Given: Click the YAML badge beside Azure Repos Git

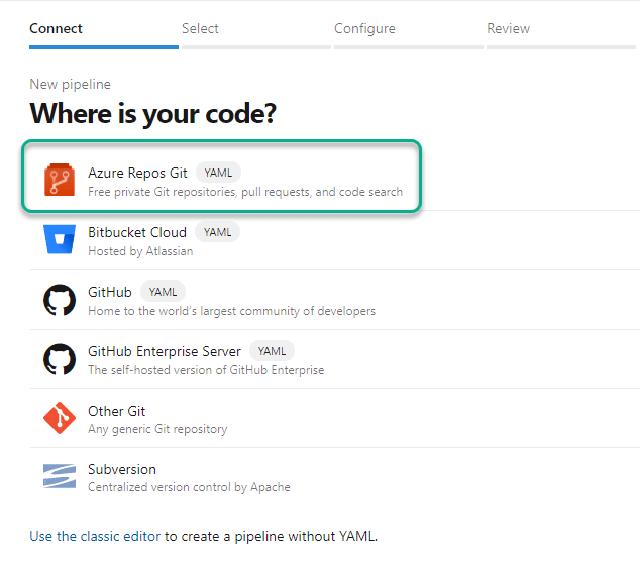Looking at the screenshot, I should click(218, 173).
